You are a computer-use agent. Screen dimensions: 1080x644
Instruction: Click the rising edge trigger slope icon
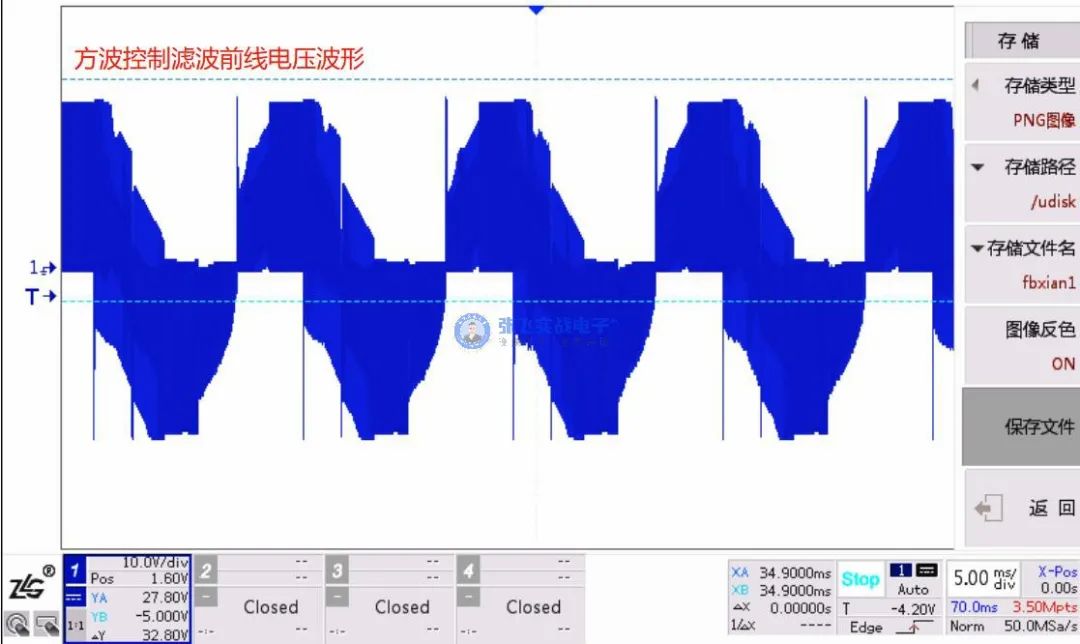(915, 627)
